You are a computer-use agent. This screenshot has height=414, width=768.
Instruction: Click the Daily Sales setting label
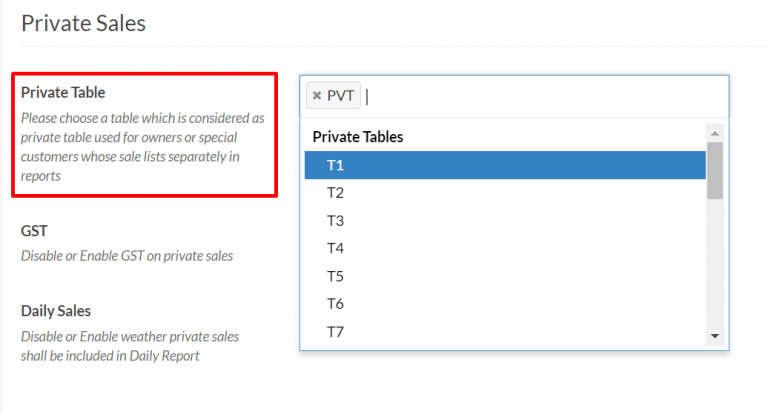click(56, 311)
